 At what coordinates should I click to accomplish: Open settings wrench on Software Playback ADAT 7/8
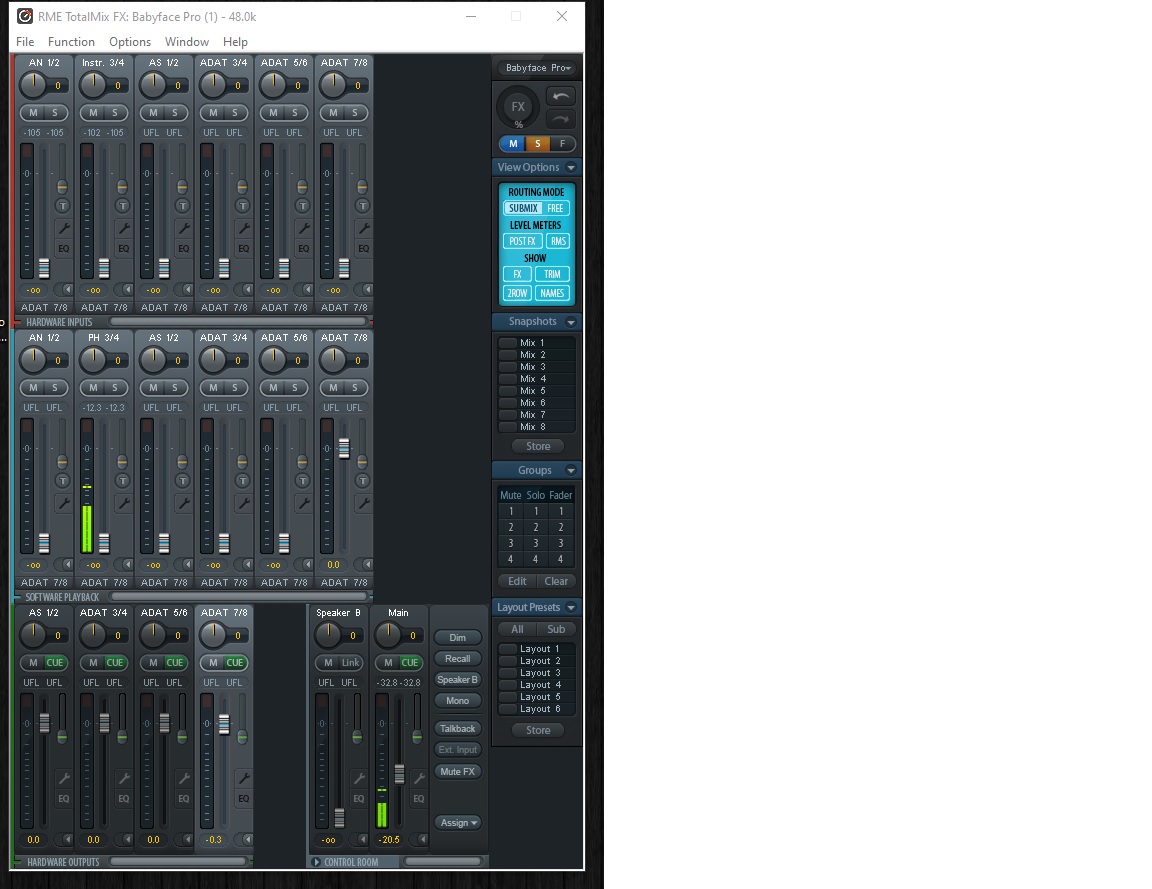pos(364,503)
